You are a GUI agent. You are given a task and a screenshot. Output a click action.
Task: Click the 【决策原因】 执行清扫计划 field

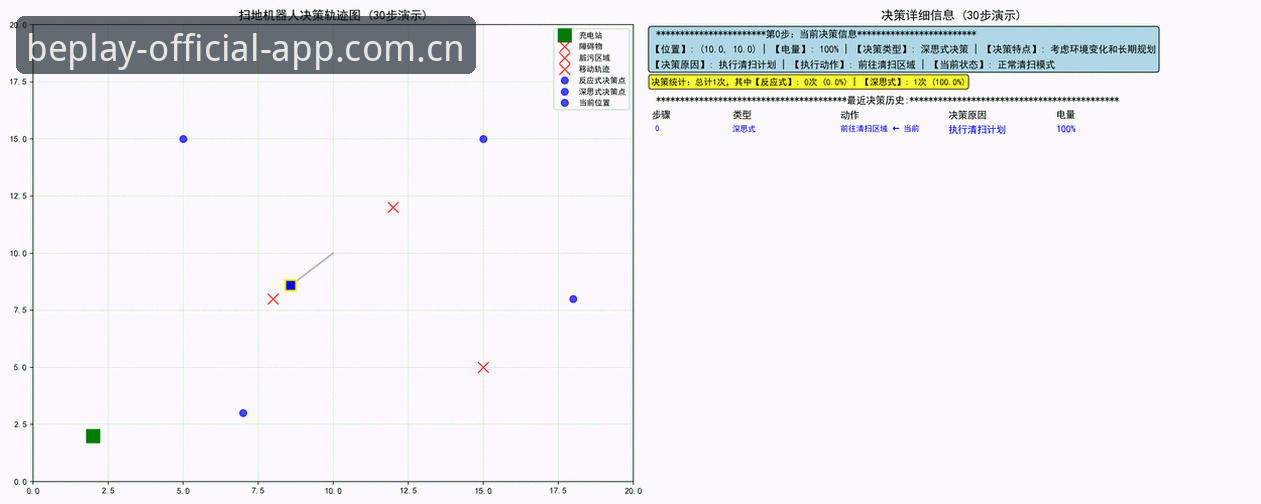[x=714, y=64]
